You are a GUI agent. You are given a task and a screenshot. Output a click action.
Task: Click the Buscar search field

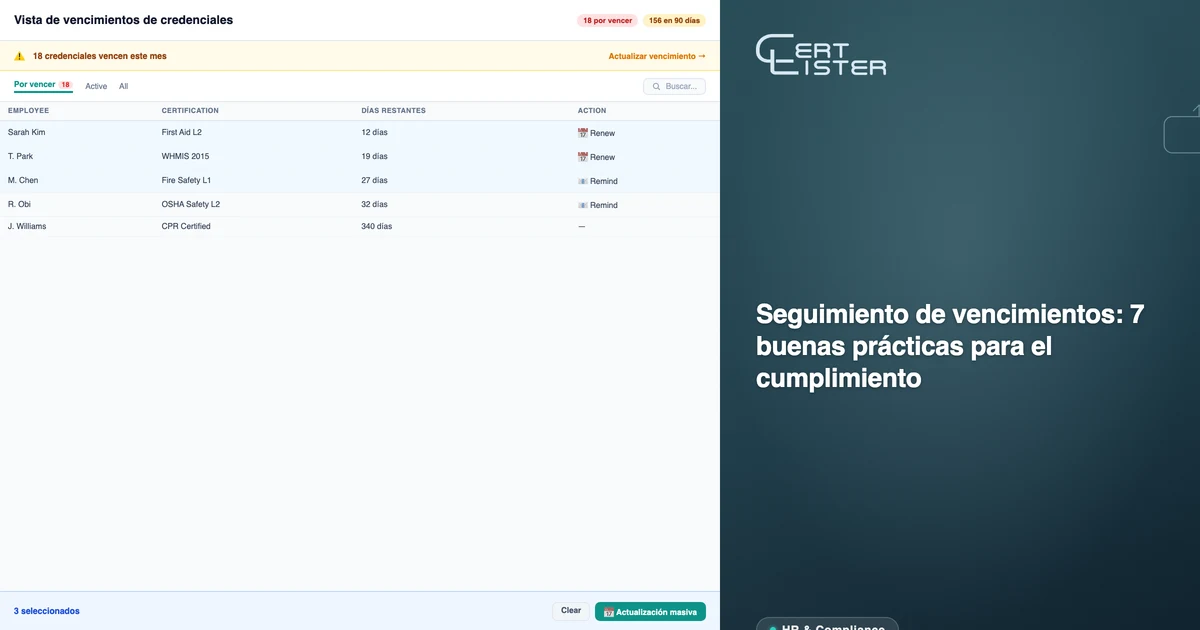(675, 87)
